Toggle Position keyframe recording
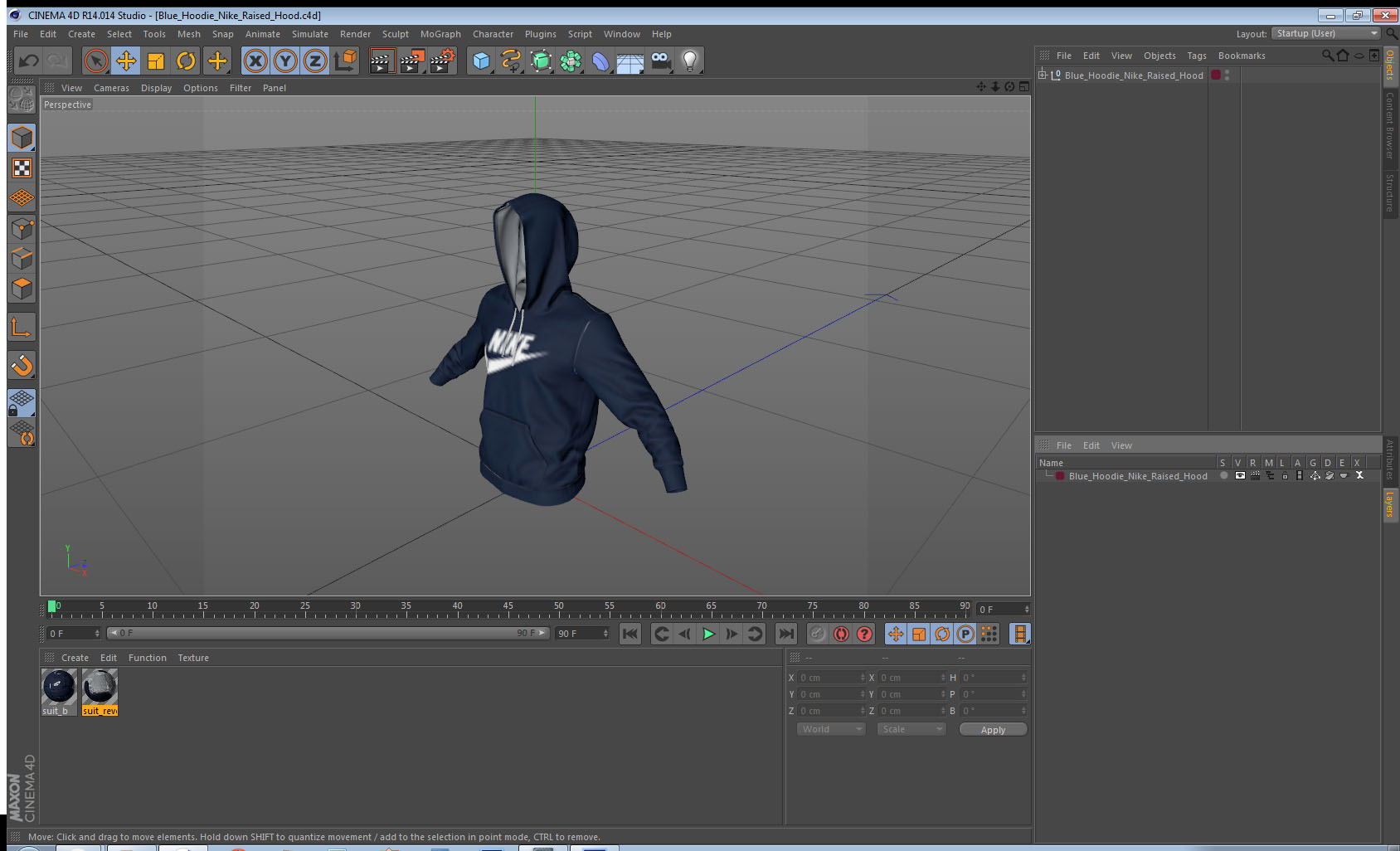The height and width of the screenshot is (851, 1400). tap(896, 634)
